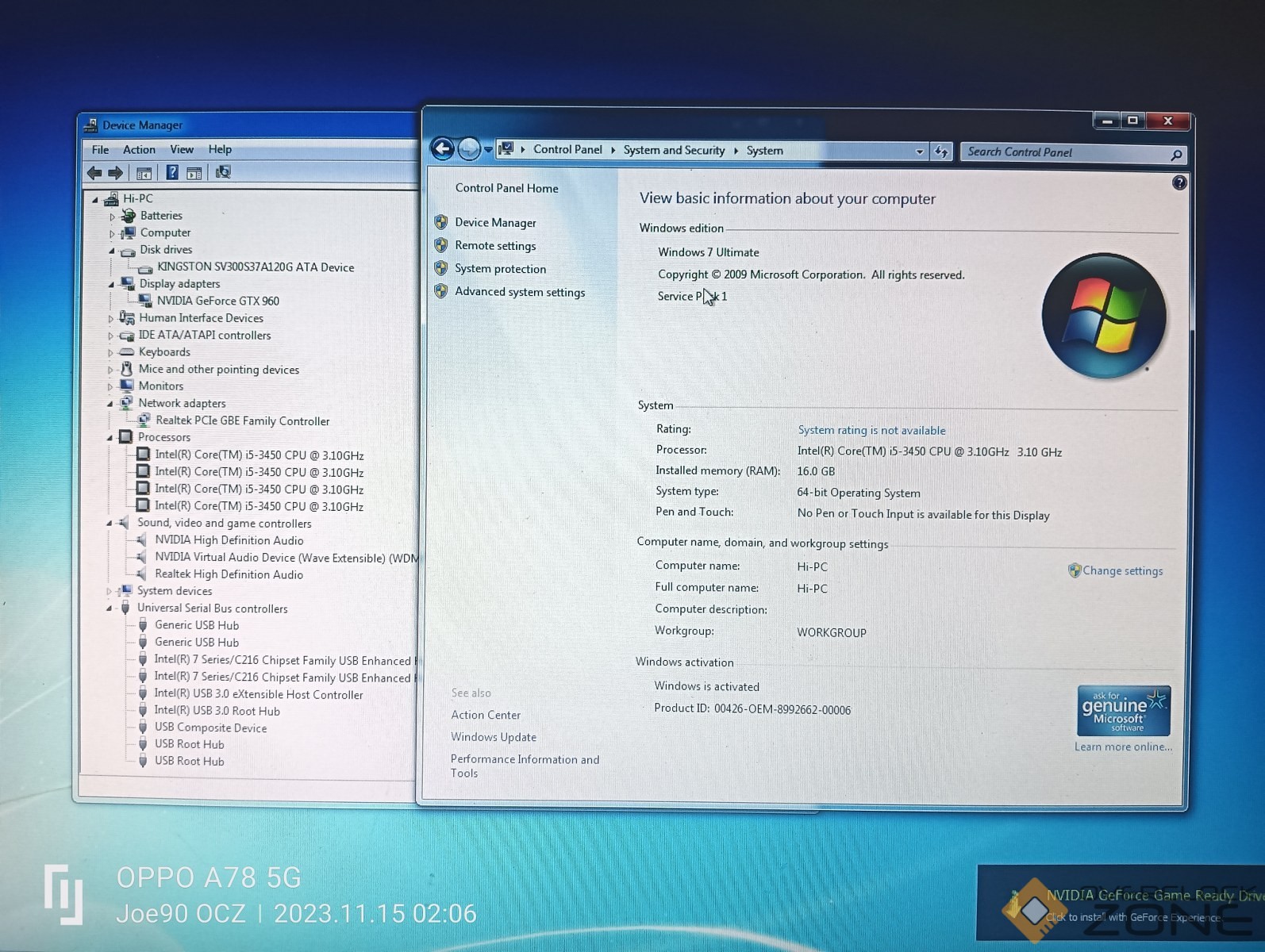Image resolution: width=1265 pixels, height=952 pixels.
Task: Click the NVIDIA GeForce Game Ready Driver notification
Action: click(x=1121, y=904)
